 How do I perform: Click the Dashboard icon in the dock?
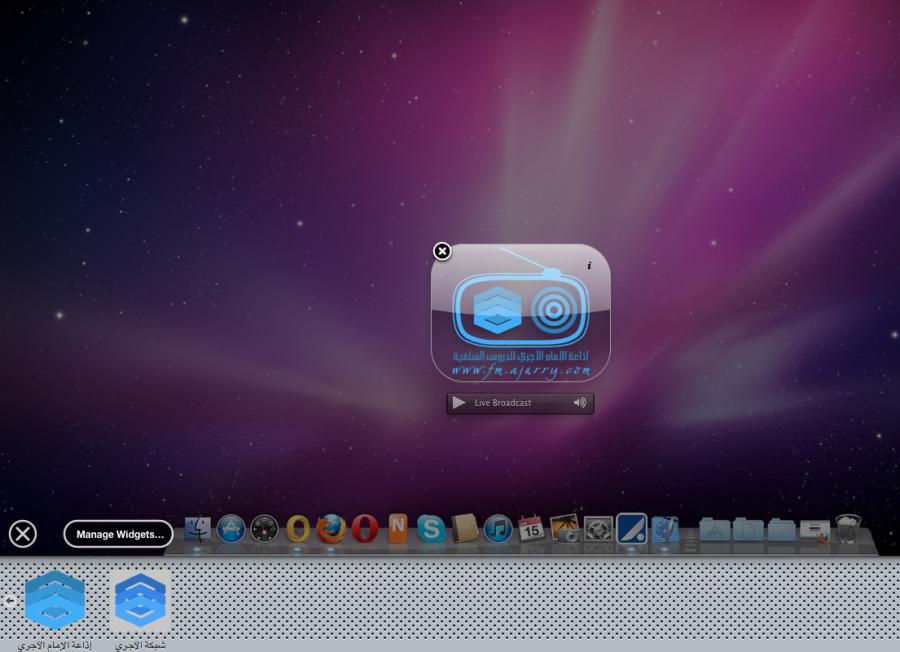[264, 528]
